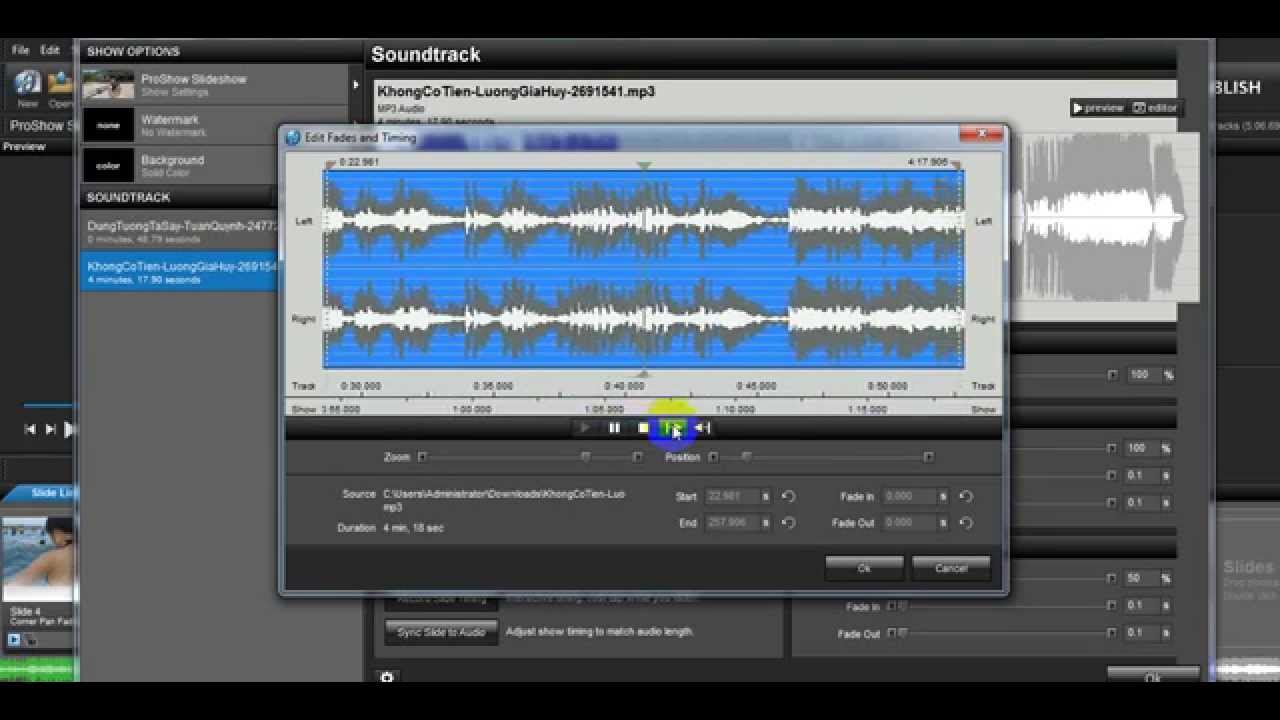Close the Edit Fades and Timing window
Viewport: 1280px width, 720px height.
point(981,134)
